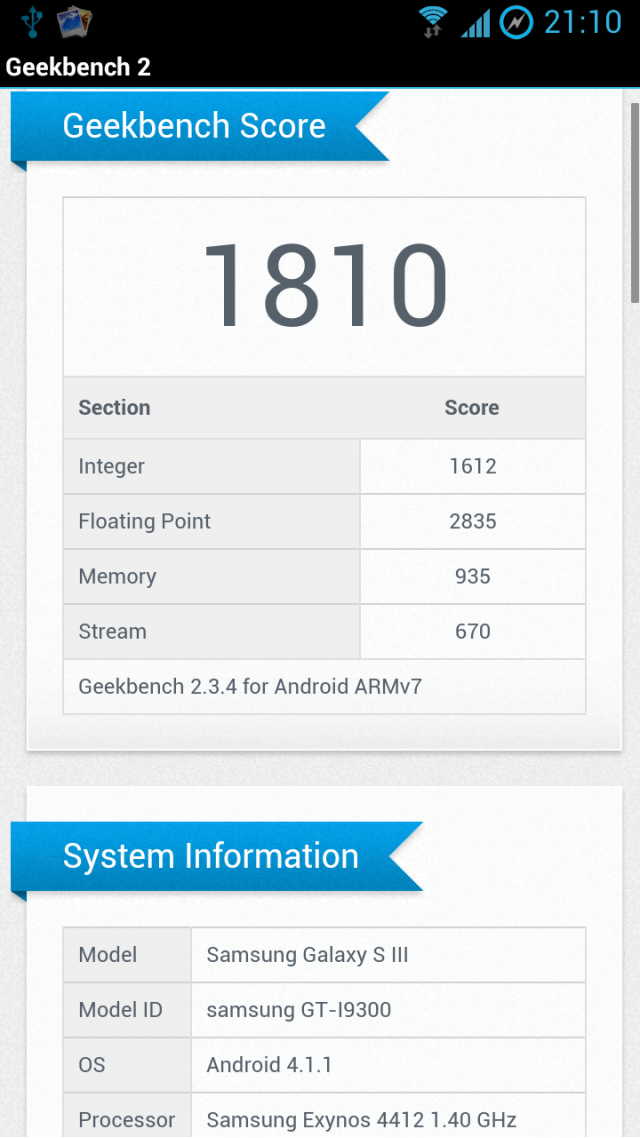Tap the Section column header
Viewport: 640px width, 1138px height.
pos(114,407)
